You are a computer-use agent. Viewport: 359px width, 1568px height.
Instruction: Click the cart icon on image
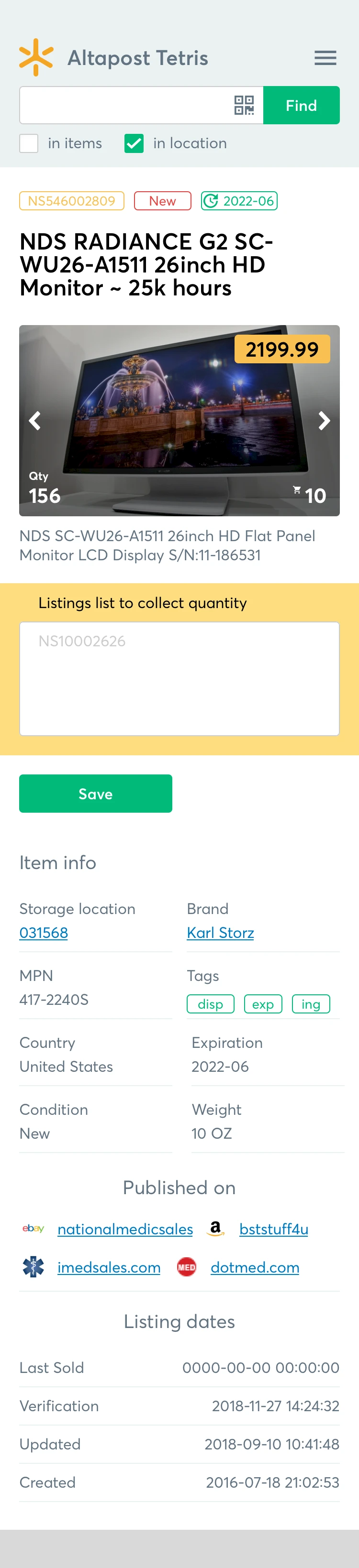pyautogui.click(x=297, y=490)
